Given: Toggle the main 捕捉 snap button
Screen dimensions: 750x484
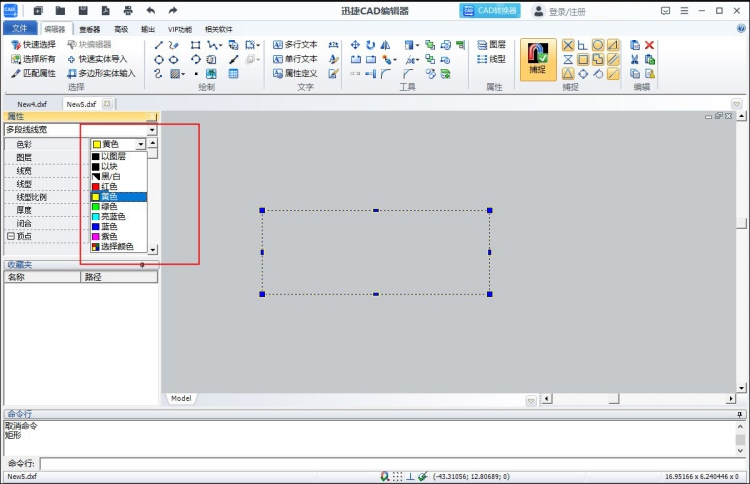Looking at the screenshot, I should click(538, 59).
